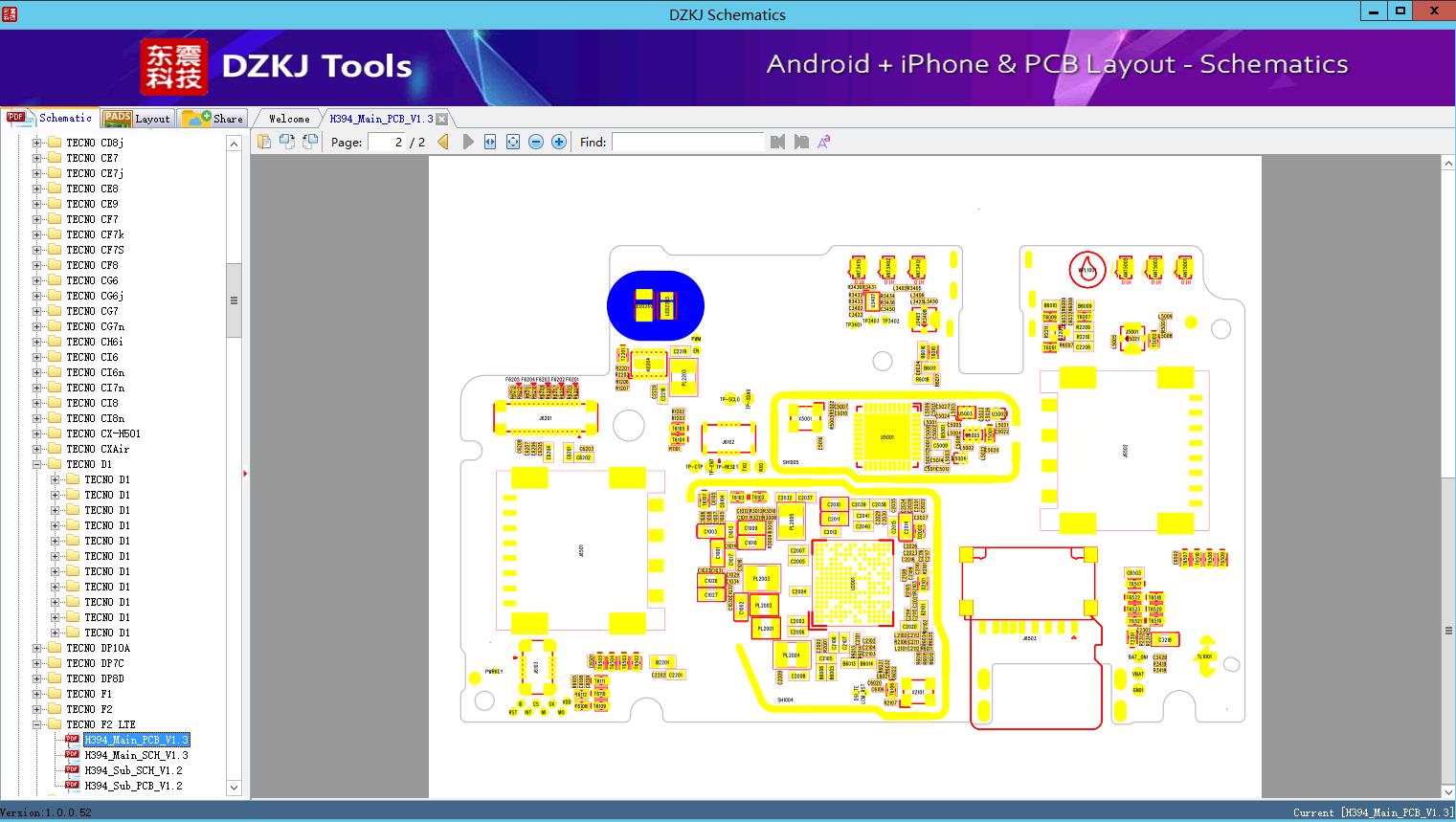The image size is (1456, 822).
Task: Click the TECNO CI8 folder icon
Action: (x=54, y=403)
